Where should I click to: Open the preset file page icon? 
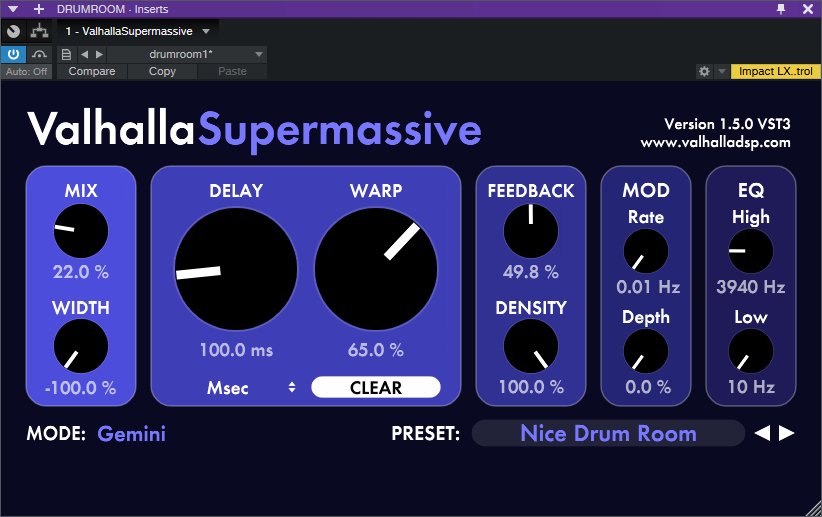66,55
